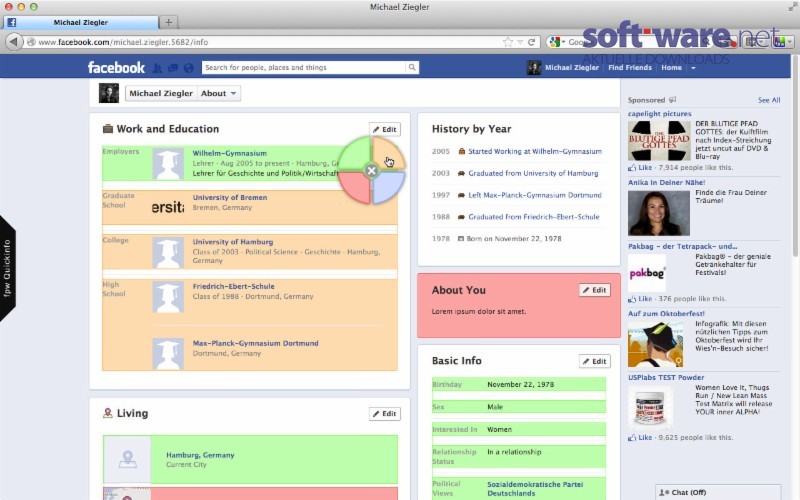Open the University of Bremen link
The width and height of the screenshot is (800, 500).
(x=230, y=197)
